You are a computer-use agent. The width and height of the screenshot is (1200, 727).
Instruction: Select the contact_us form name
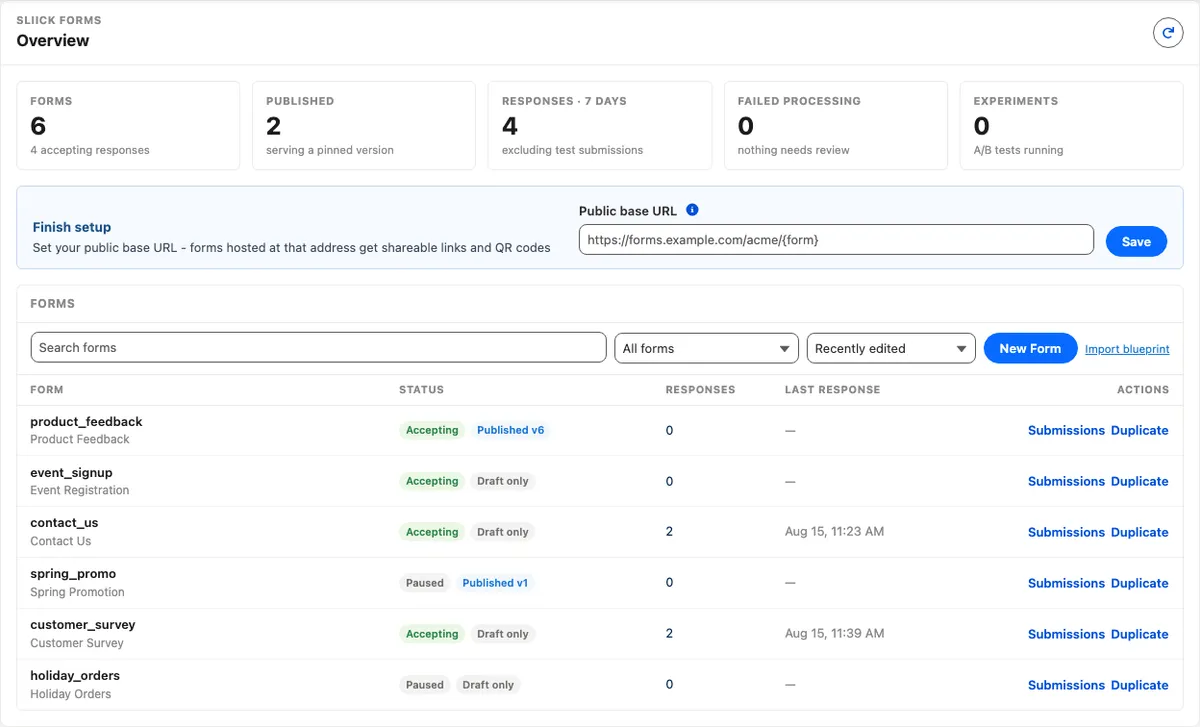coord(64,522)
